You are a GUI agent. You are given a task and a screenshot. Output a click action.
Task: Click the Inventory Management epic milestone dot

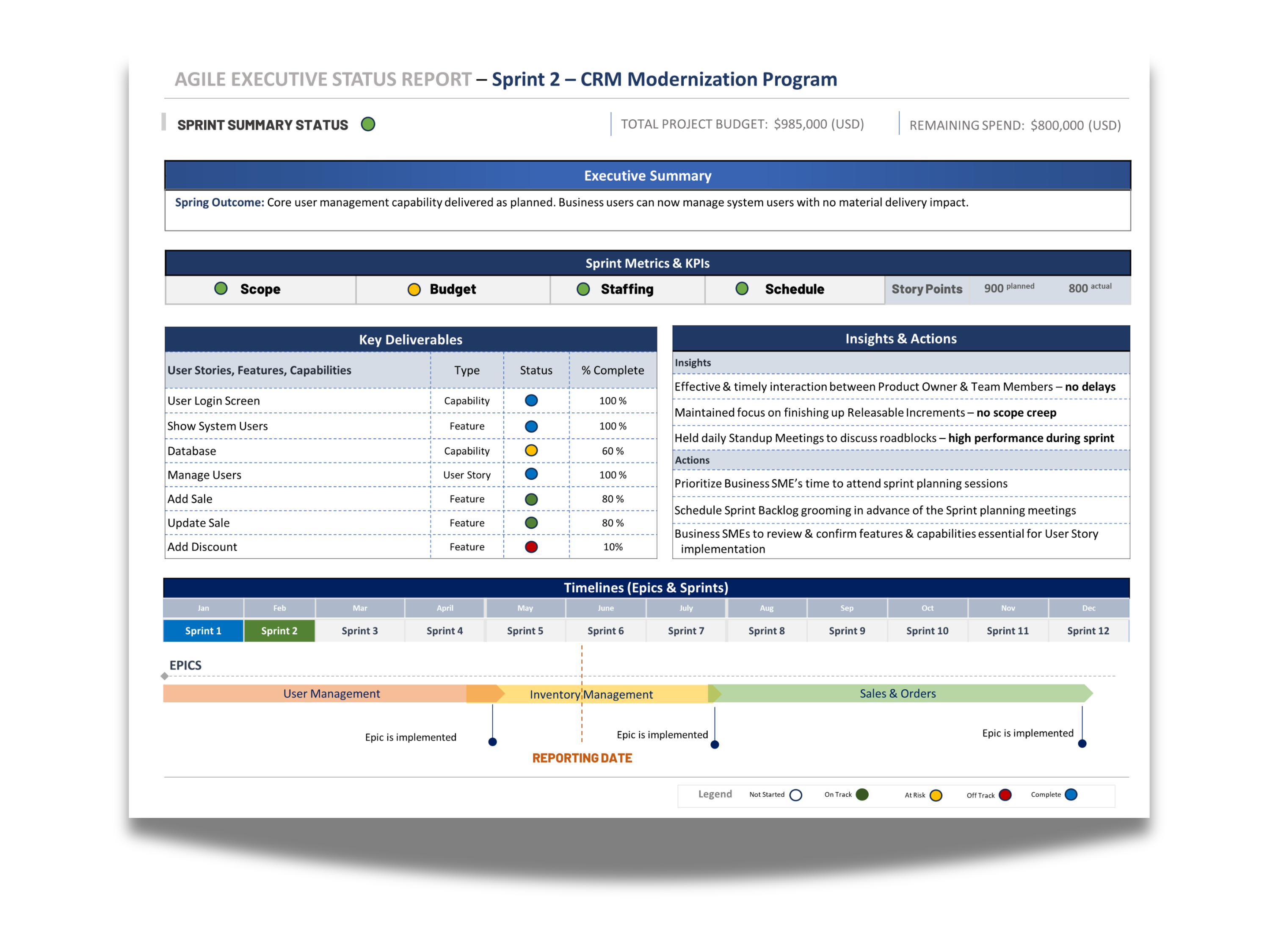click(x=715, y=745)
